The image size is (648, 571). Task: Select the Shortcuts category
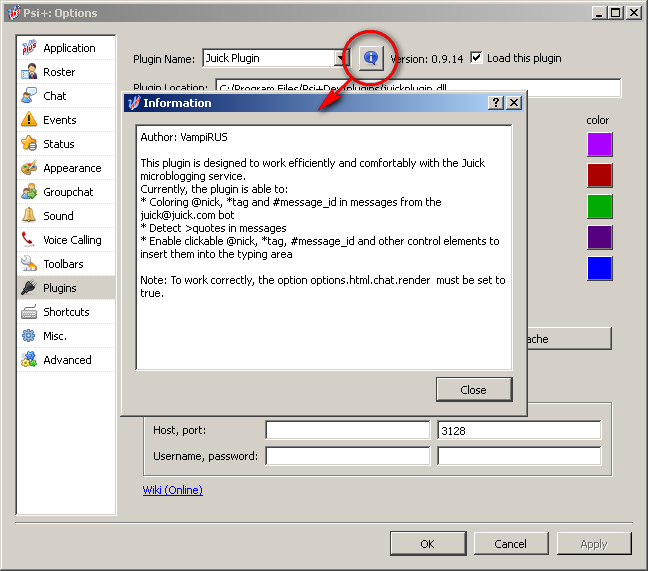(66, 312)
